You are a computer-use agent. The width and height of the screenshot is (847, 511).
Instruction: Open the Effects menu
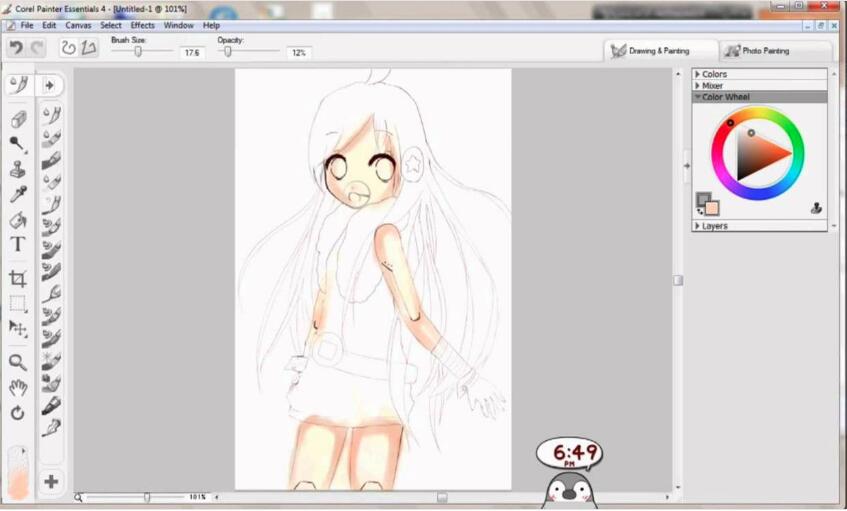click(143, 25)
